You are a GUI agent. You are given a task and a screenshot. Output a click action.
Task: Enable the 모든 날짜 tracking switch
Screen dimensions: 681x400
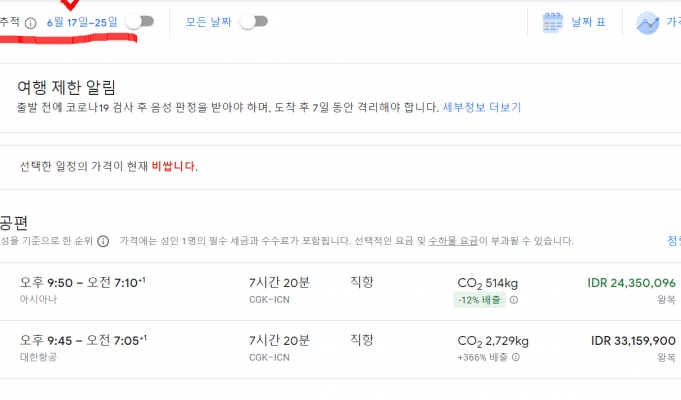tap(254, 21)
